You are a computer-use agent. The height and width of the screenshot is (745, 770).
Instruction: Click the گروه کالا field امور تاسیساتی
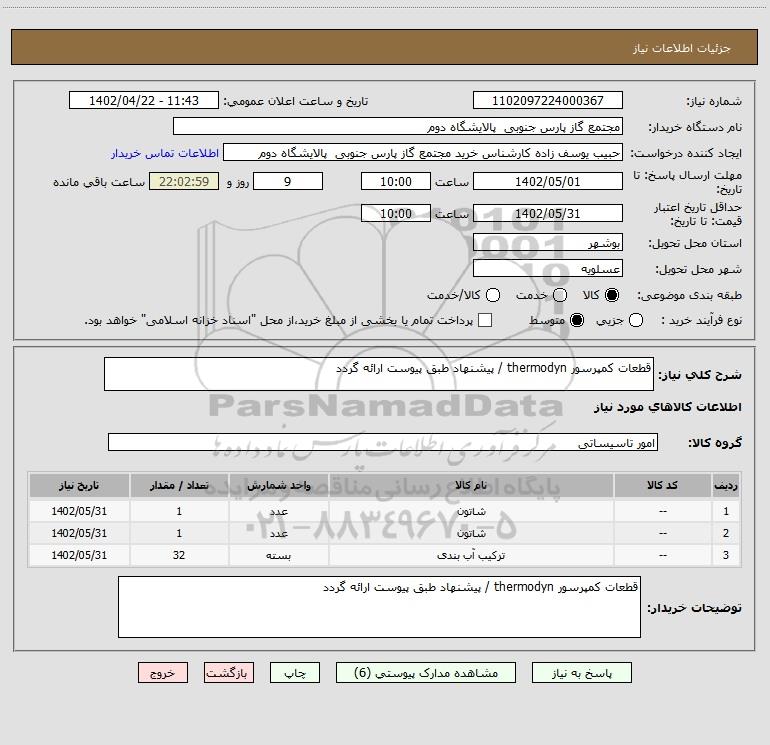pos(383,442)
